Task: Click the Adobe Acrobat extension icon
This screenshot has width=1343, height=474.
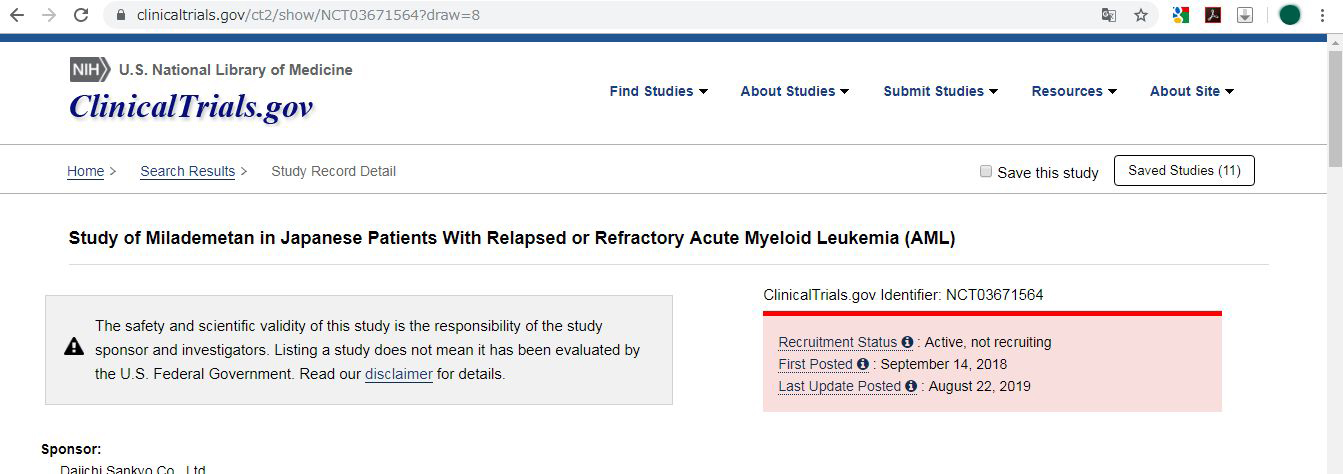Action: pos(1213,15)
